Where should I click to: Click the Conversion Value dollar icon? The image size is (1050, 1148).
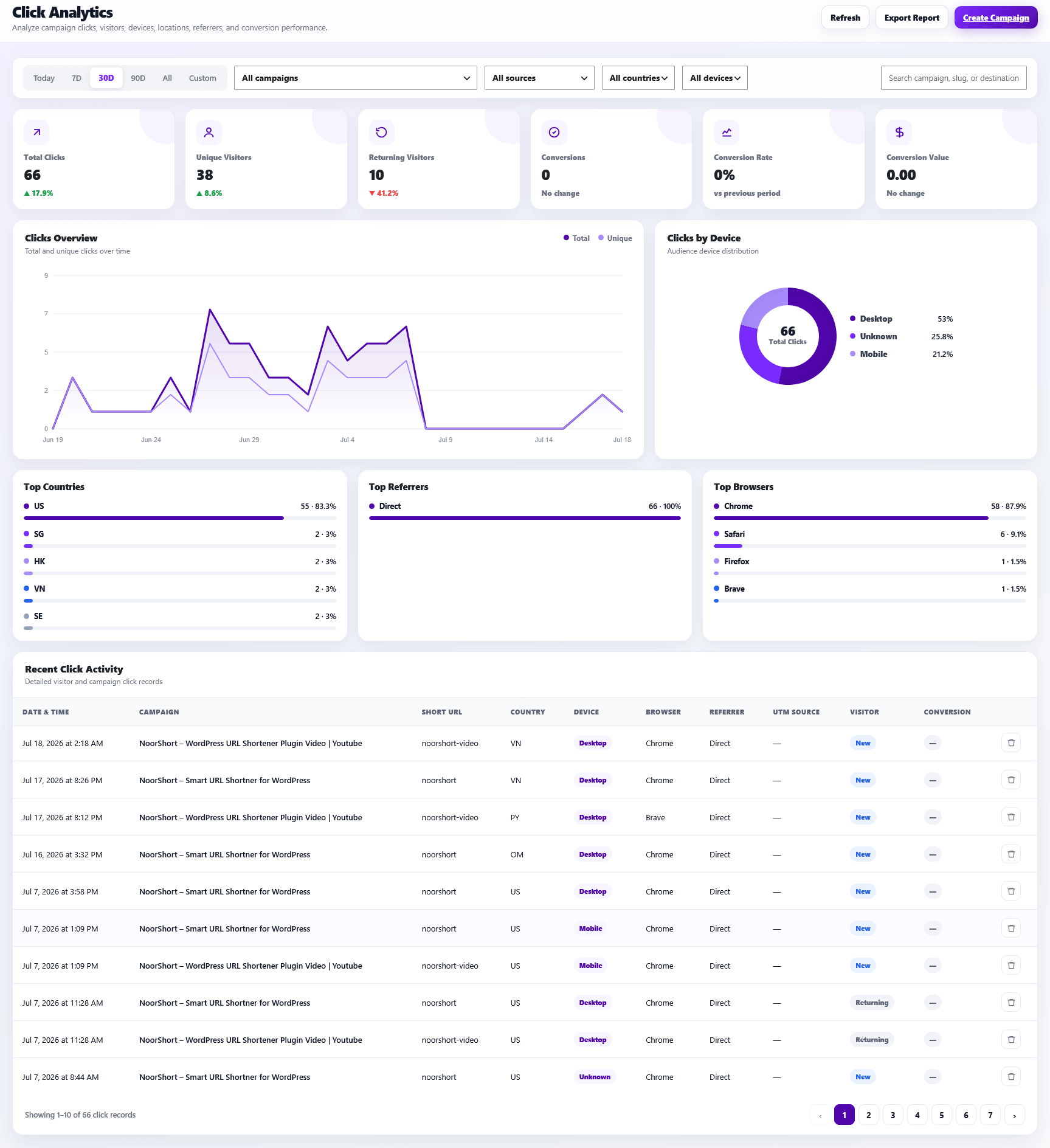pyautogui.click(x=899, y=132)
